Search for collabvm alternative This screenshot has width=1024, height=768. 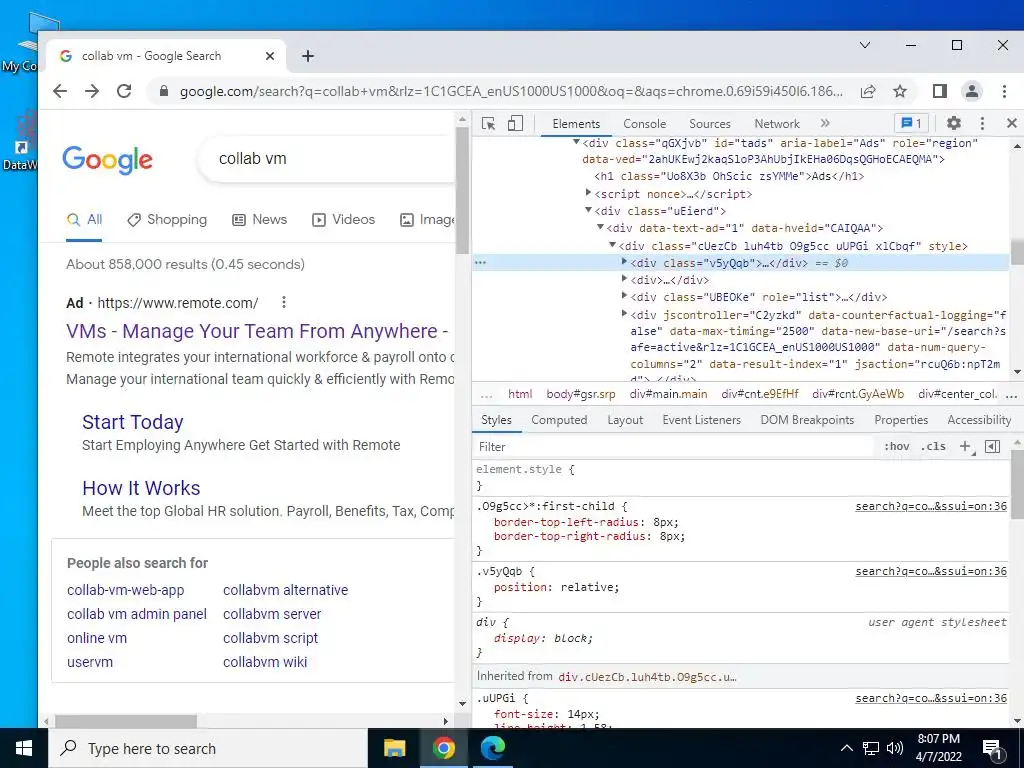pyautogui.click(x=285, y=590)
